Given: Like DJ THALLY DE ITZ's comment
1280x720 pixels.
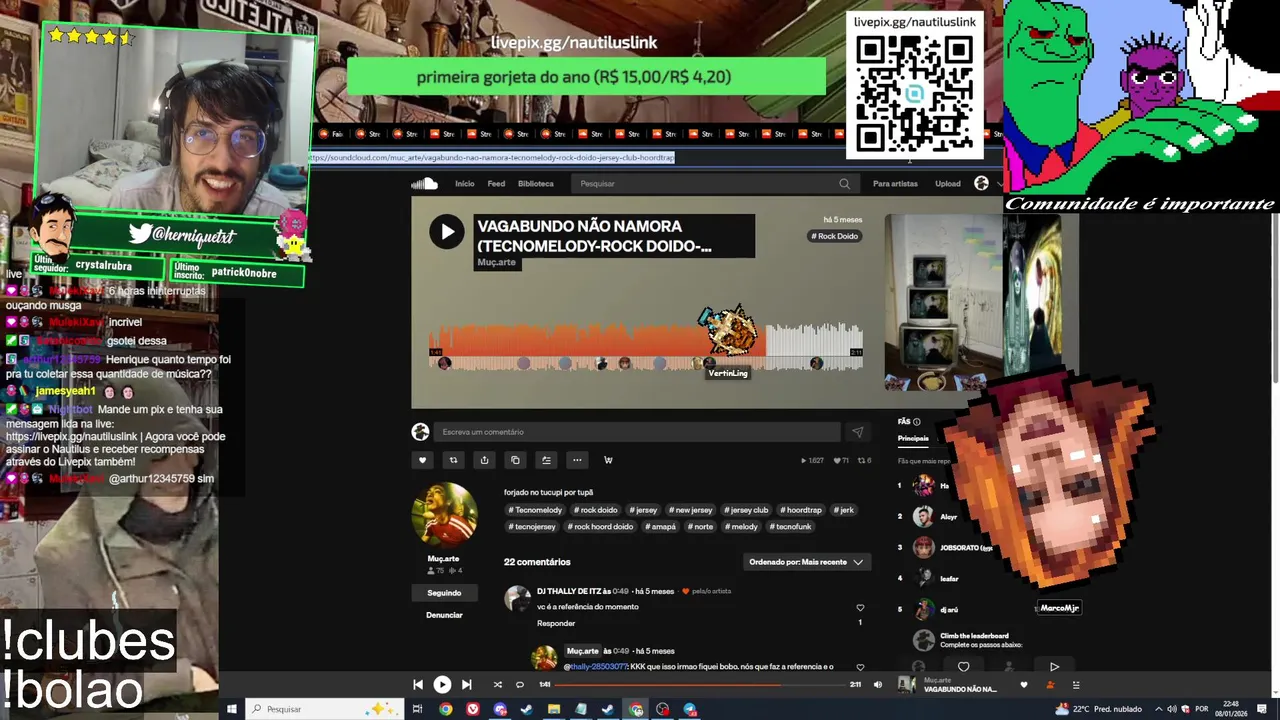Looking at the screenshot, I should click(860, 608).
